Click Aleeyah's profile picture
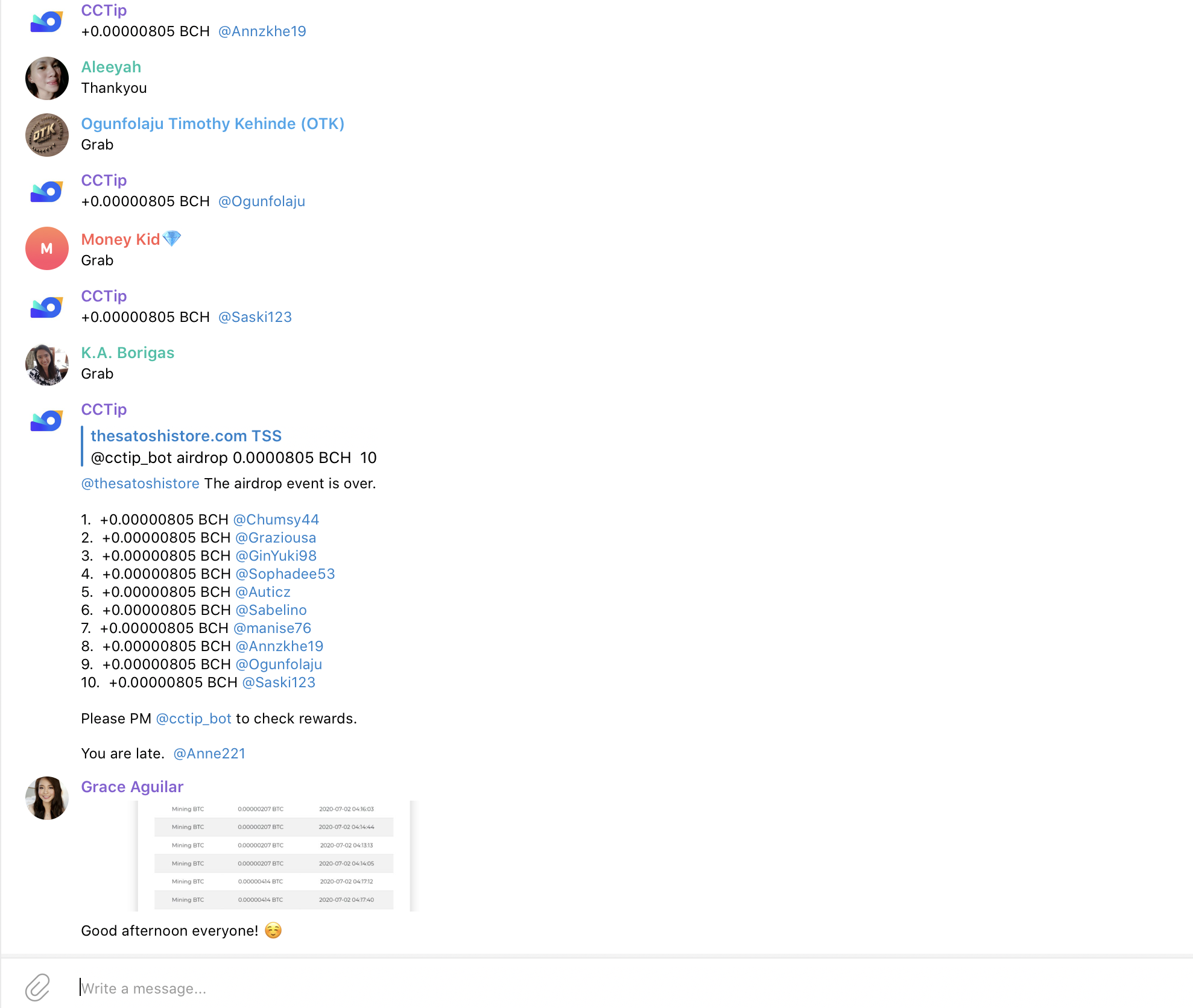 46,78
